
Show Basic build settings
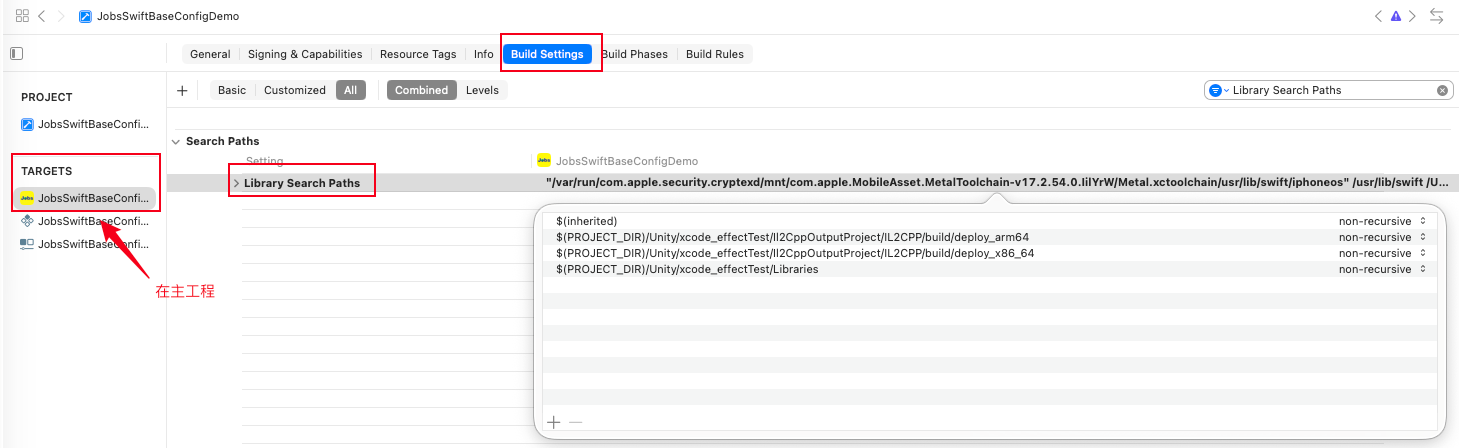click(x=232, y=90)
